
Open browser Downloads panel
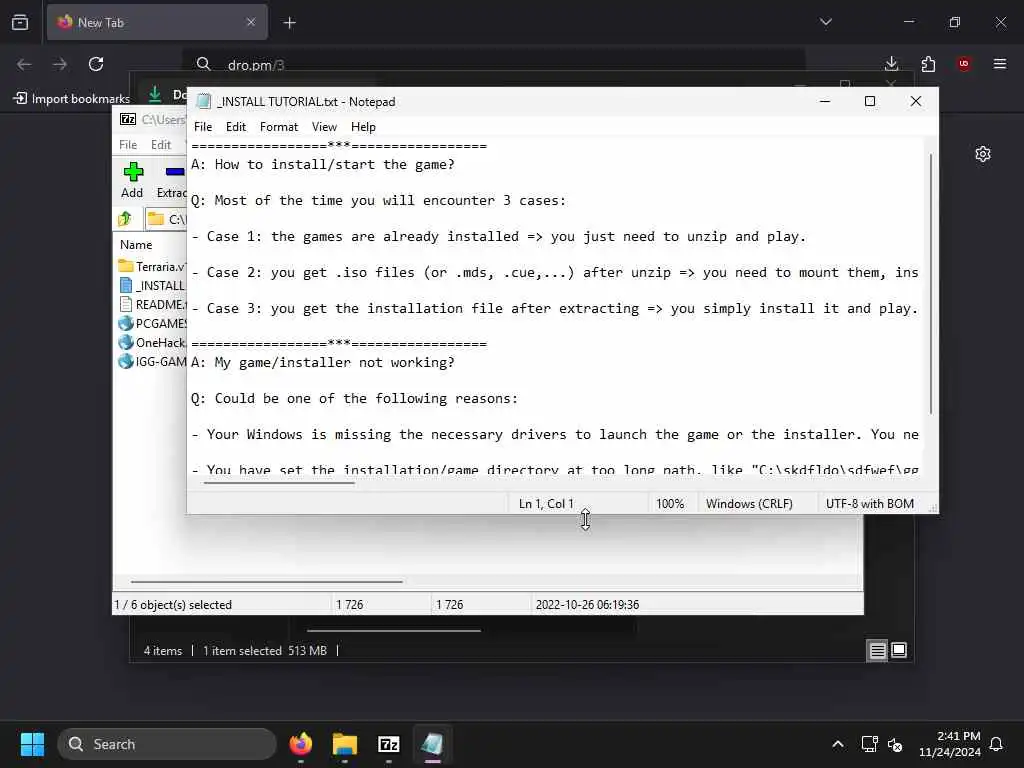[x=891, y=64]
